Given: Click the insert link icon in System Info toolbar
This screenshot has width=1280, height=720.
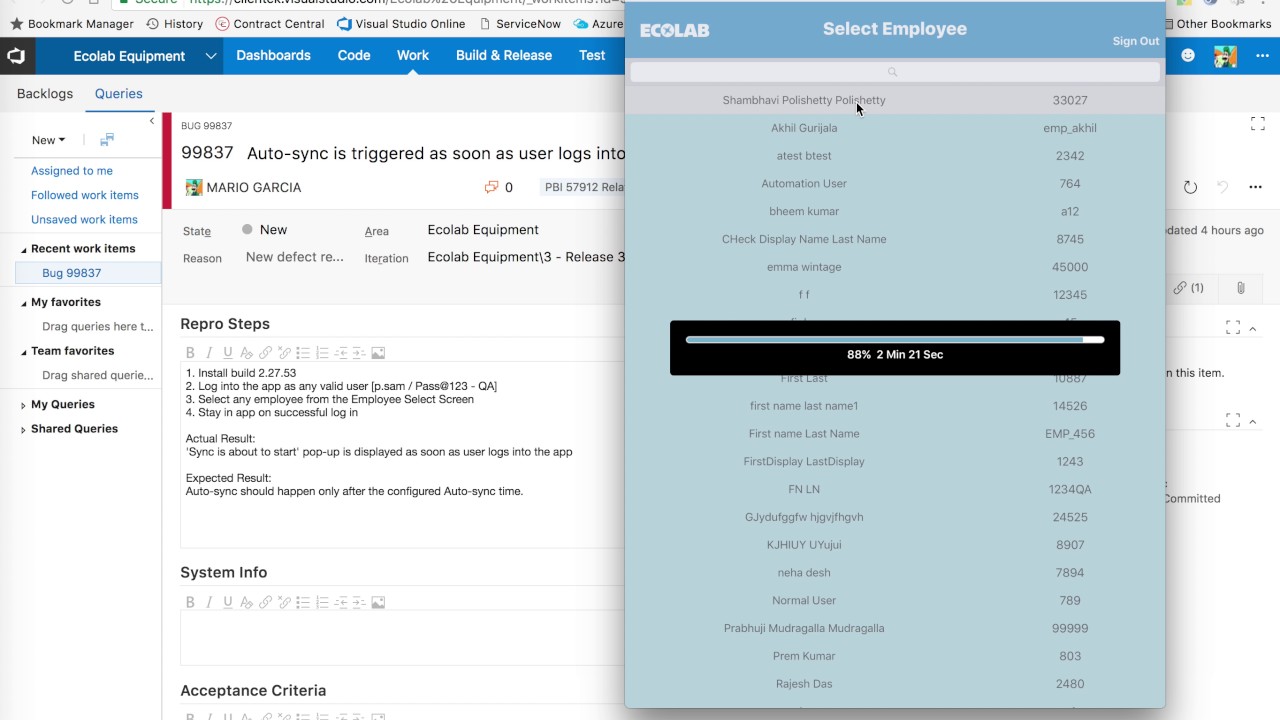Looking at the screenshot, I should (x=265, y=602).
